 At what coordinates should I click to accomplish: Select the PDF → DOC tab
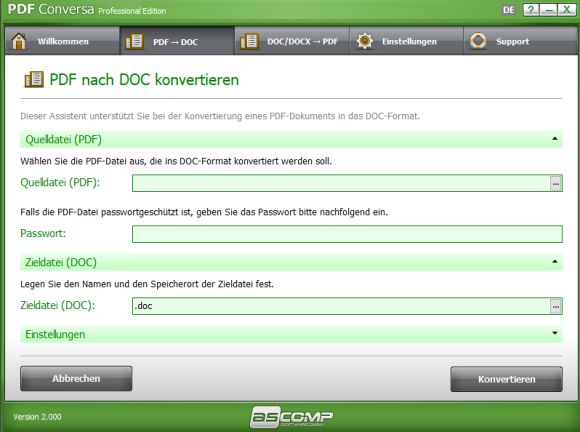coord(177,41)
